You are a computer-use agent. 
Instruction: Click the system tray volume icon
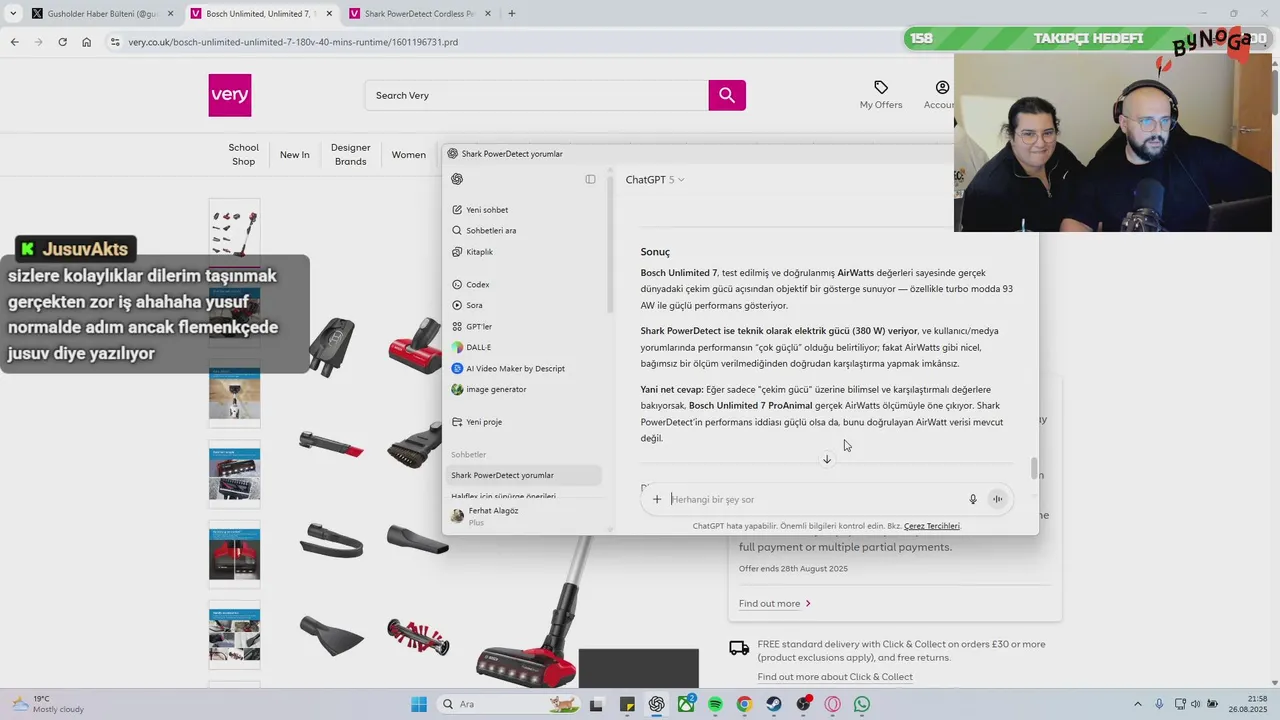coord(1196,704)
